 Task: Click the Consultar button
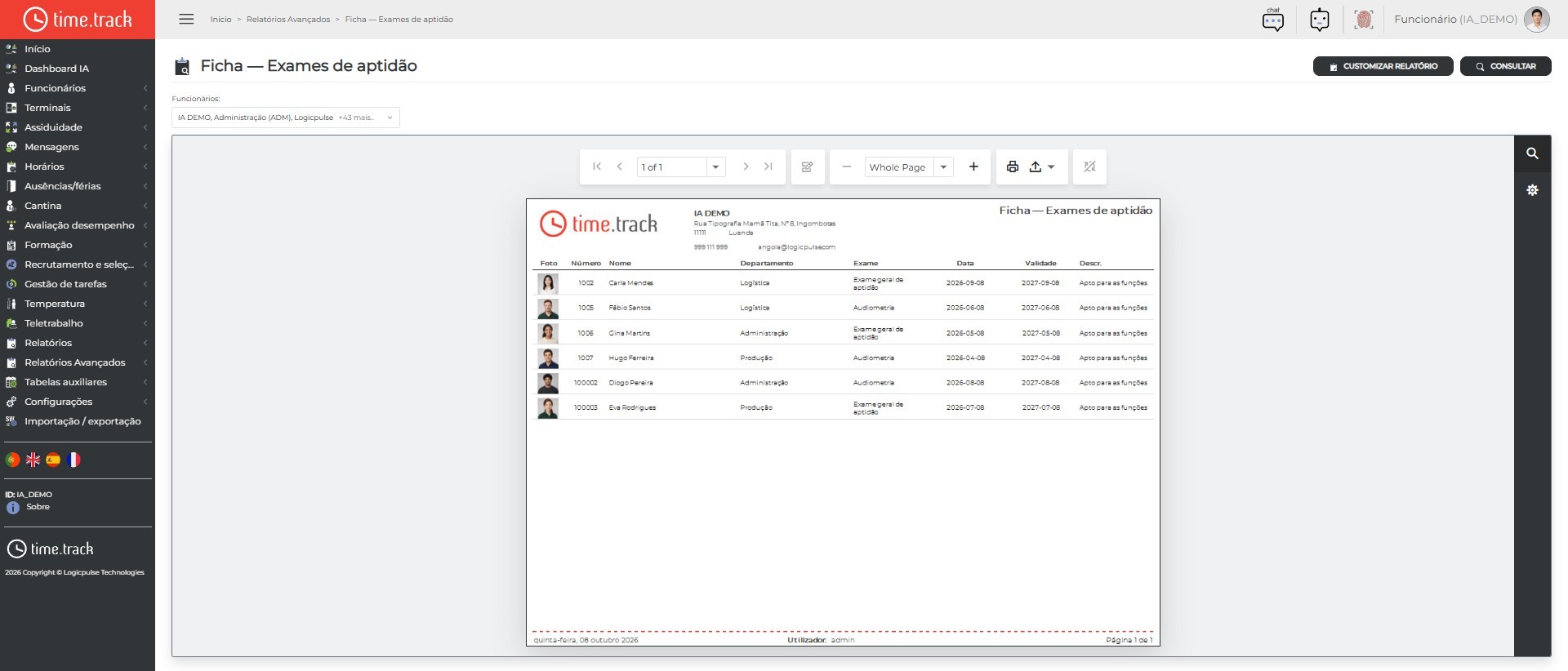coord(1505,66)
